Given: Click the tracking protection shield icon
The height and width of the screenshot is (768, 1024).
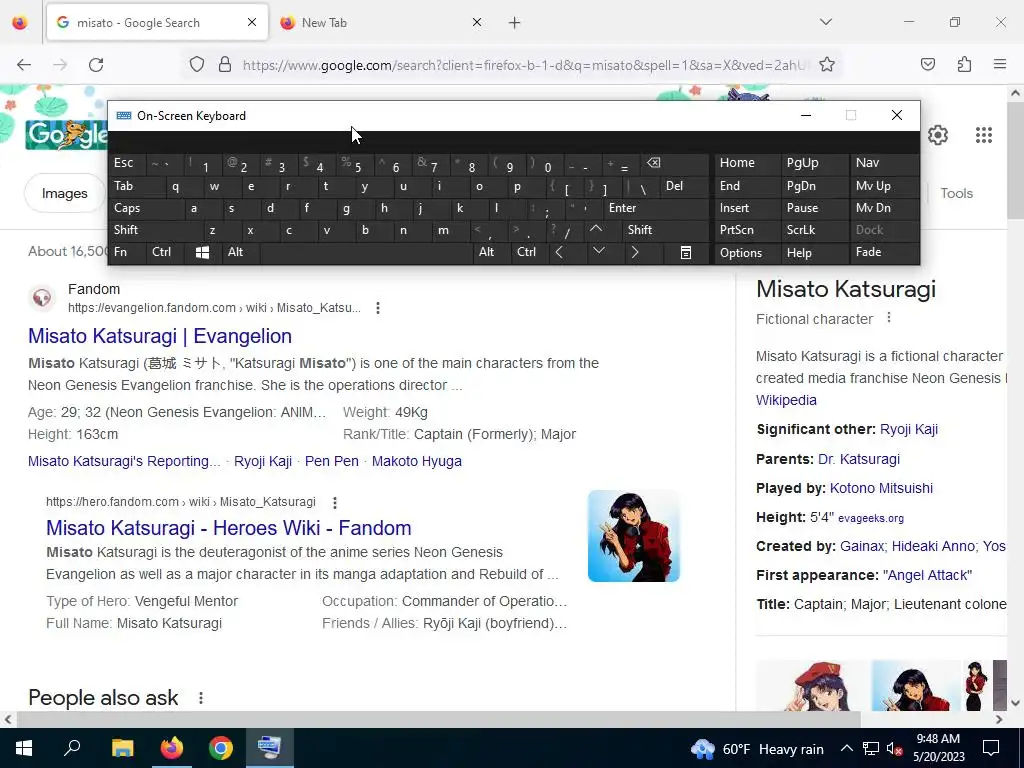Looking at the screenshot, I should click(x=197, y=65).
